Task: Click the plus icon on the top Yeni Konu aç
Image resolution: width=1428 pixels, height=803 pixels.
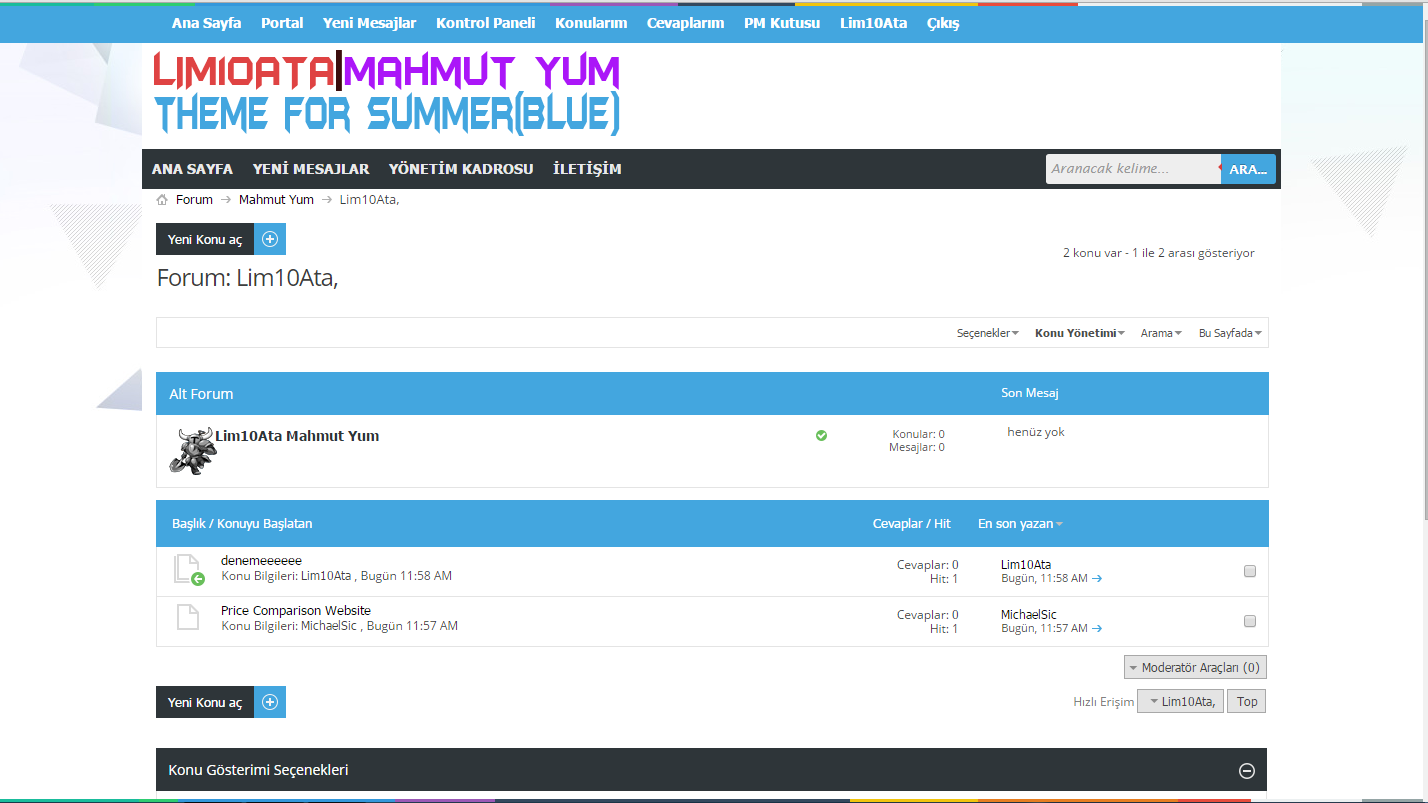Action: click(x=270, y=239)
